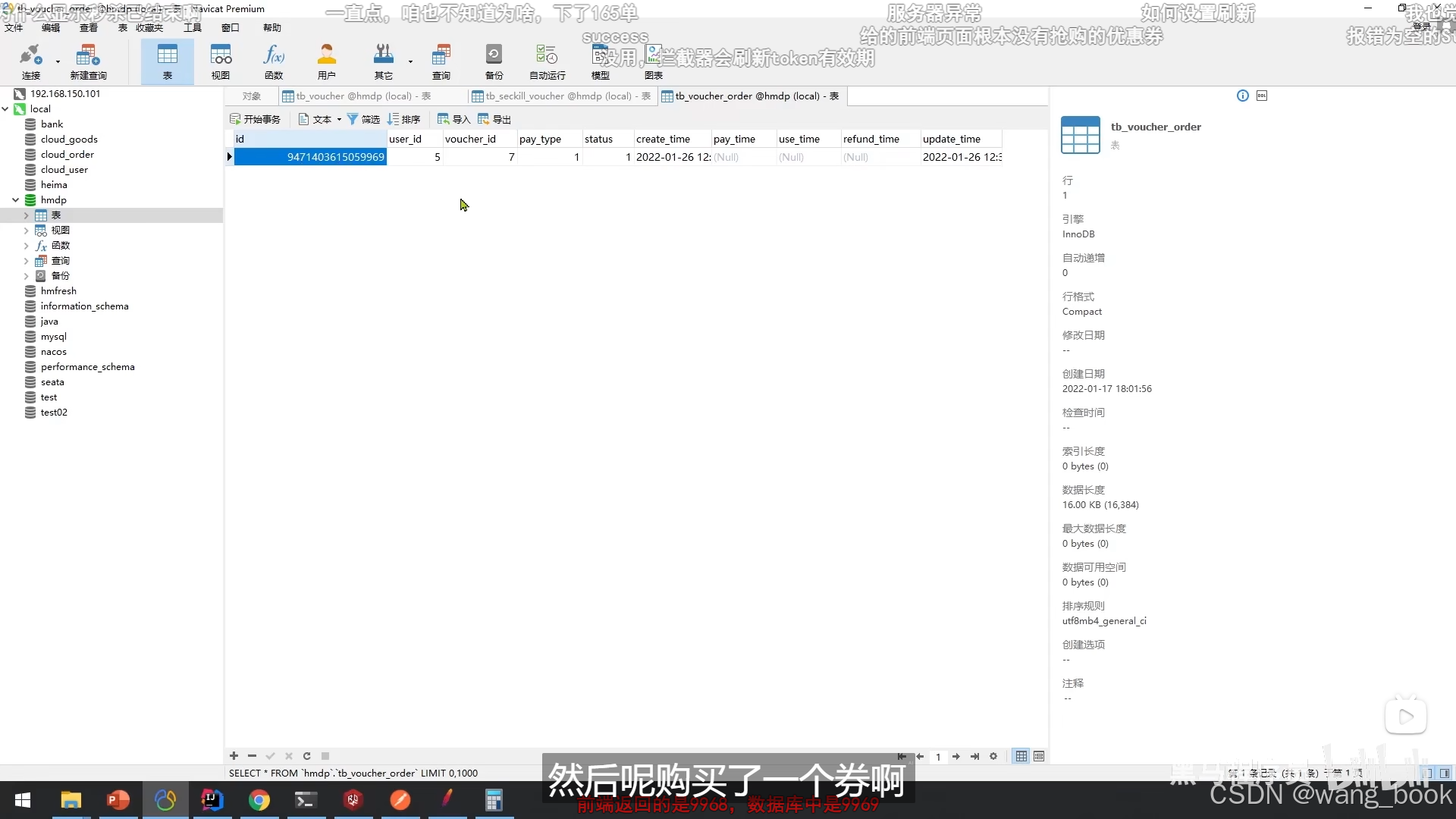The height and width of the screenshot is (819, 1456).
Task: Collapse the hmdp database tree node
Action: click(x=15, y=200)
